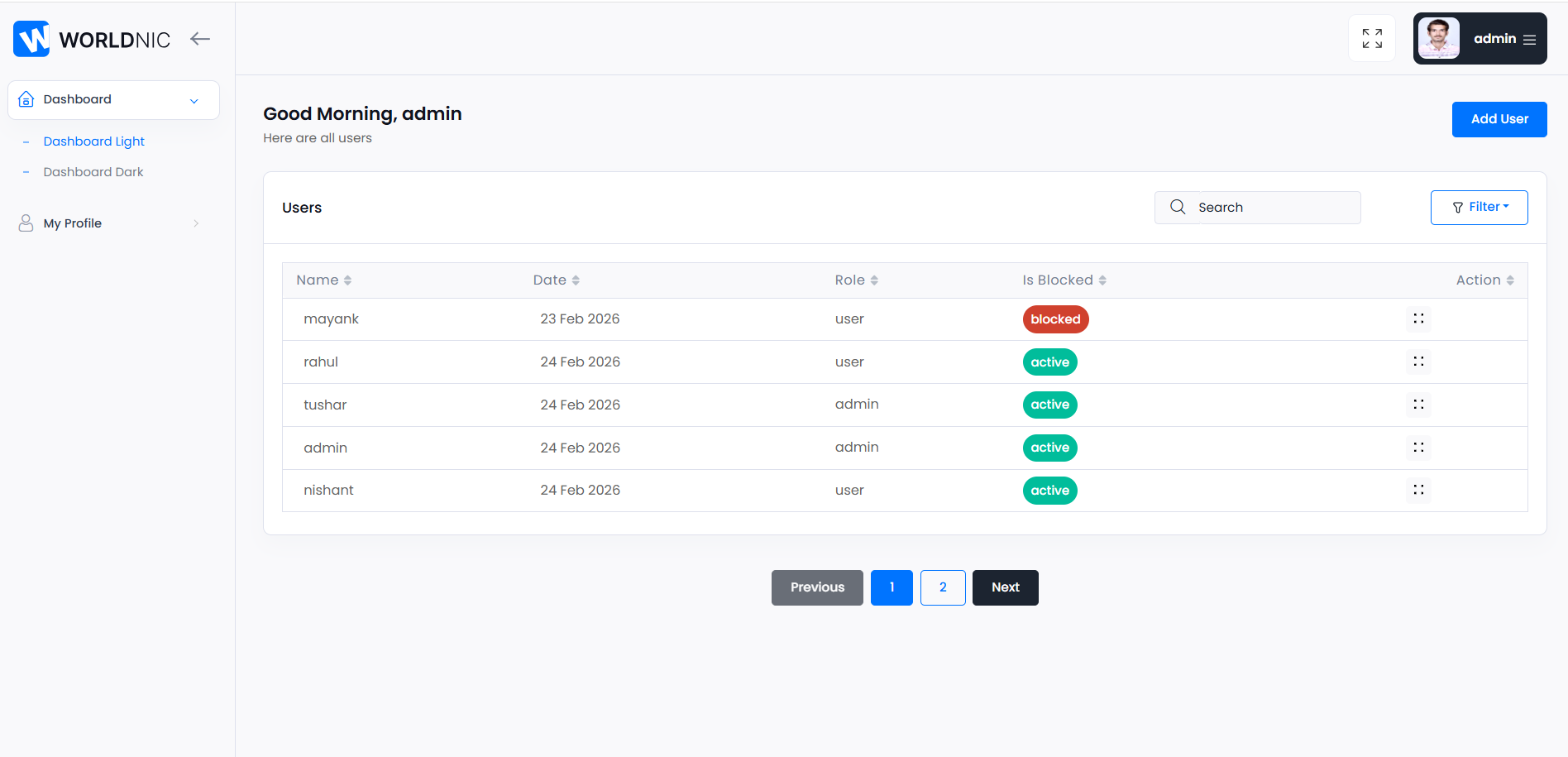The image size is (1568, 757).
Task: Sort by Action column
Action: (x=1485, y=280)
